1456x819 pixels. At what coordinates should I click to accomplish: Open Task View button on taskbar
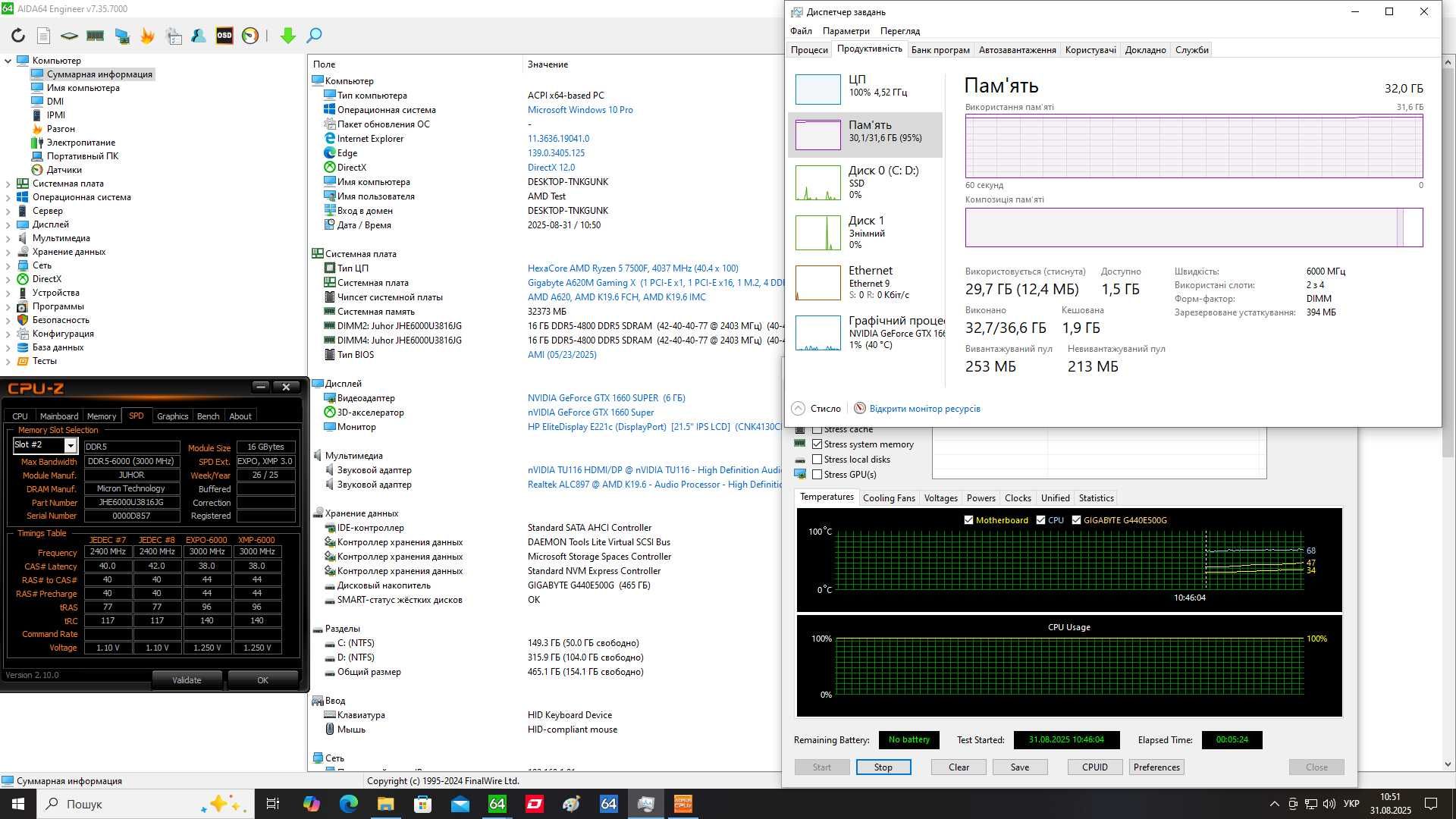[x=273, y=804]
